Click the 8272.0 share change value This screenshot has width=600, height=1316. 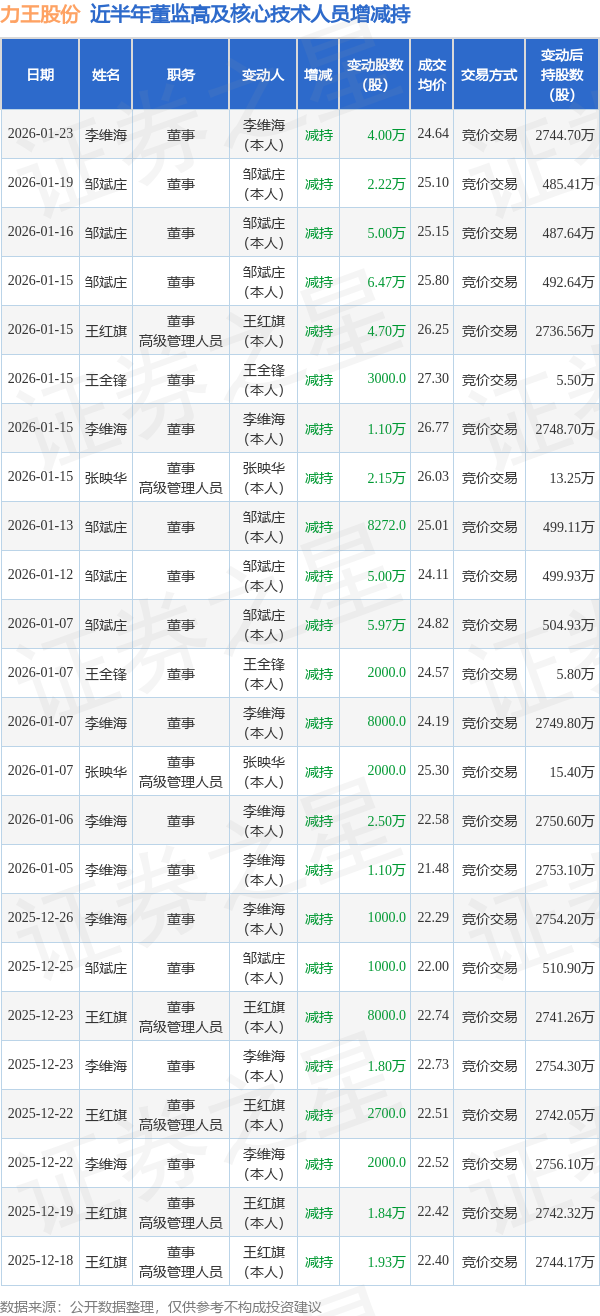[386, 526]
